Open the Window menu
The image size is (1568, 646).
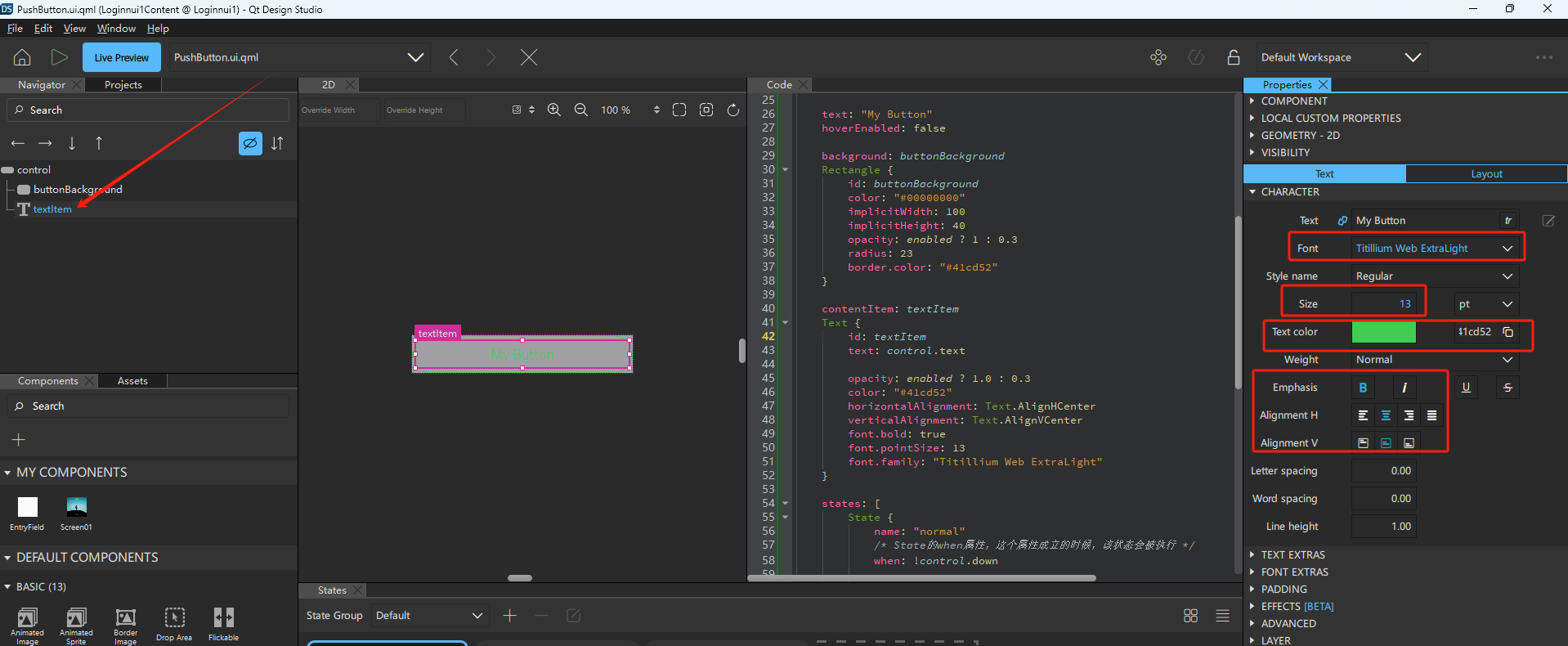(x=116, y=29)
